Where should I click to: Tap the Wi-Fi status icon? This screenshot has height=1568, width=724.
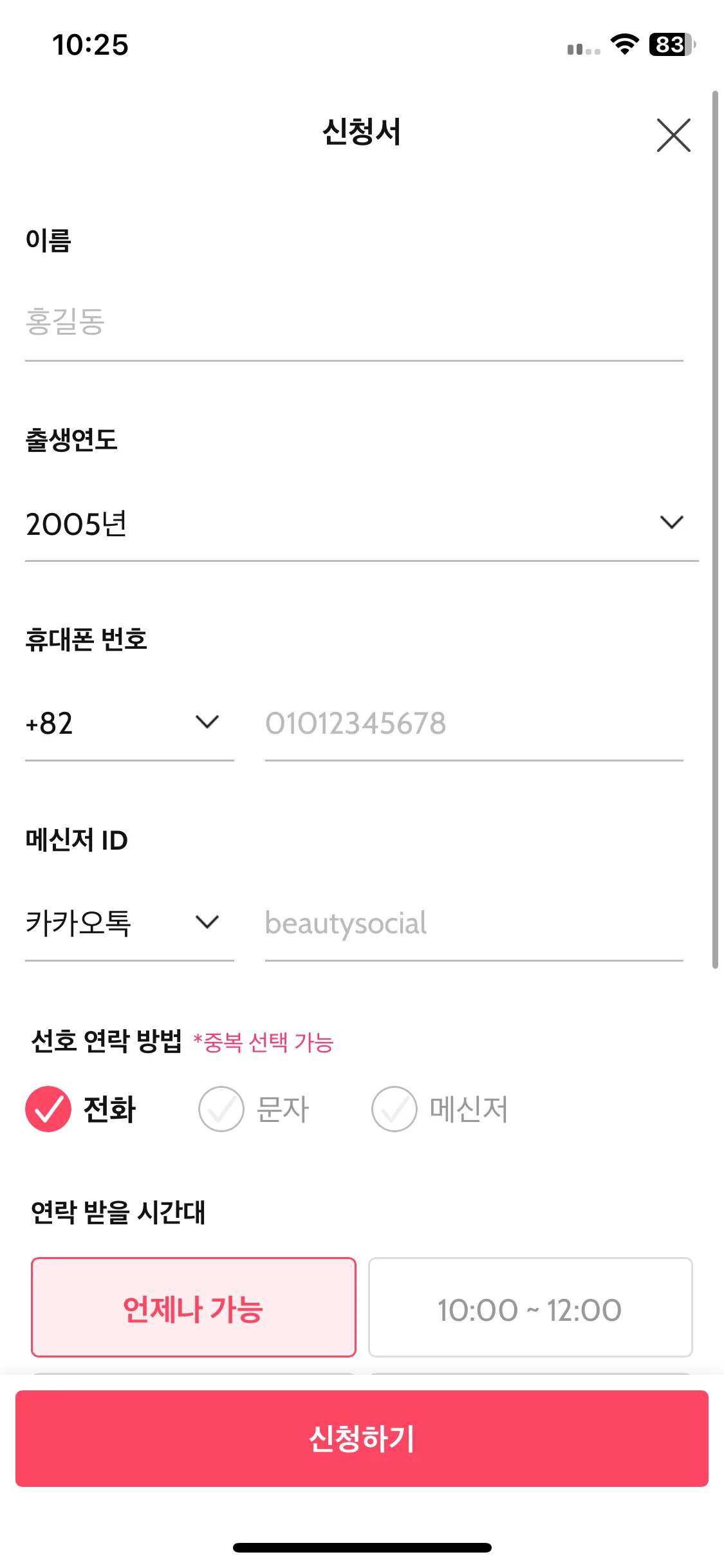[x=624, y=44]
